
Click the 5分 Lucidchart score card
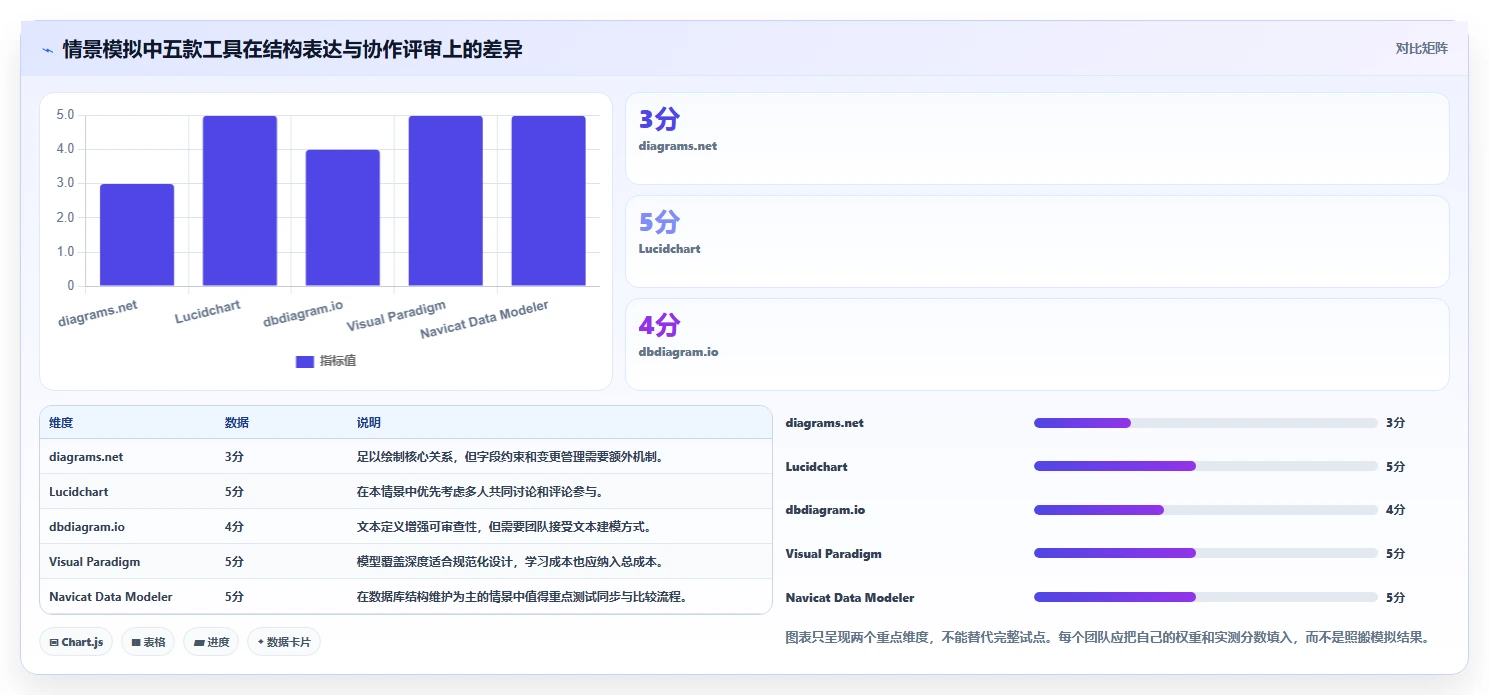tap(1037, 242)
